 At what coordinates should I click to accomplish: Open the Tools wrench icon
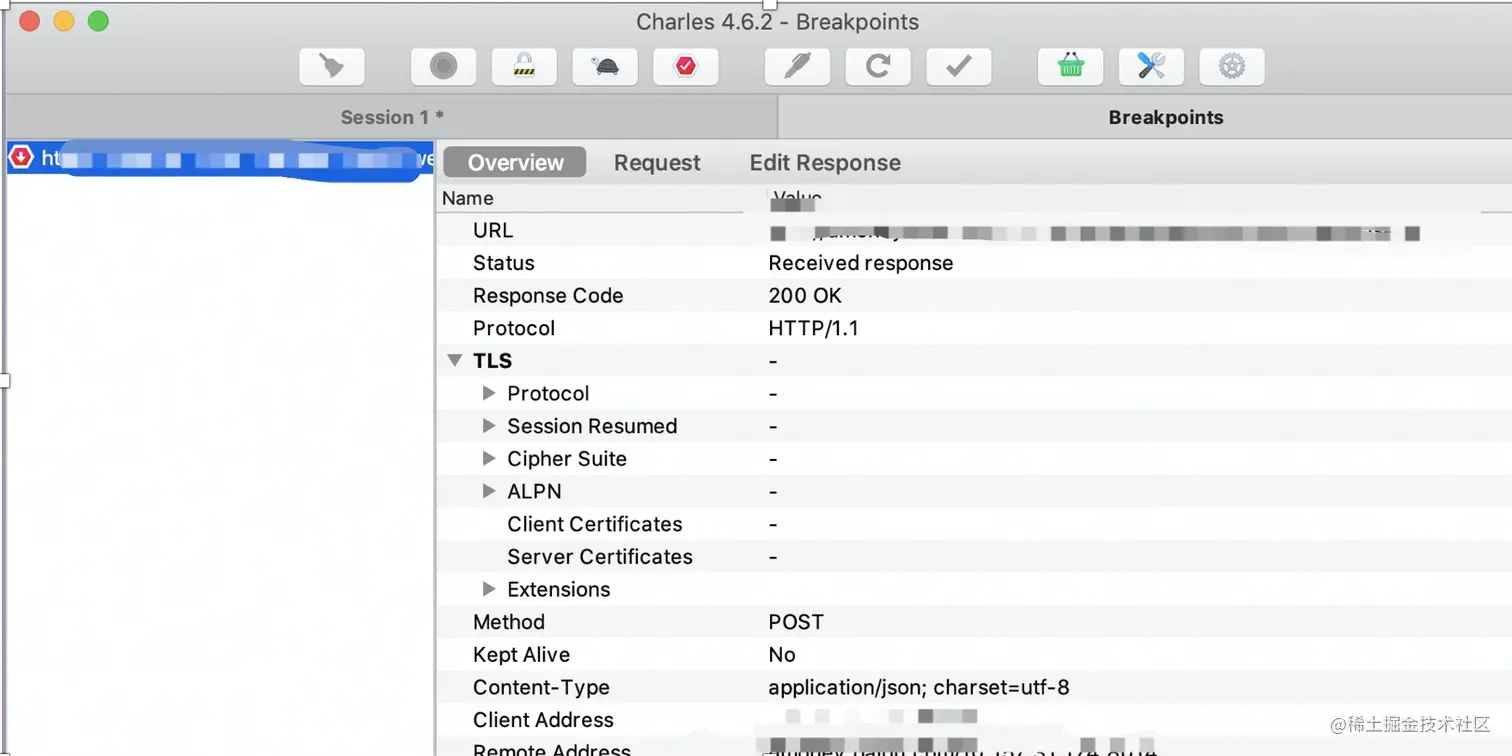pyautogui.click(x=1152, y=66)
